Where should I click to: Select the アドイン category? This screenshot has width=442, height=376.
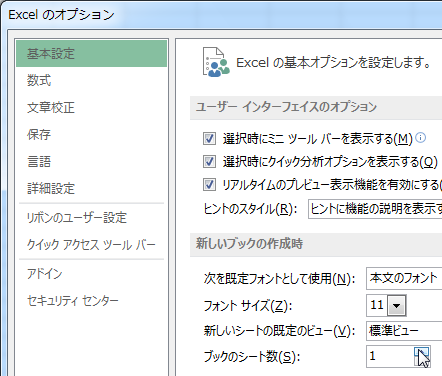click(x=91, y=274)
